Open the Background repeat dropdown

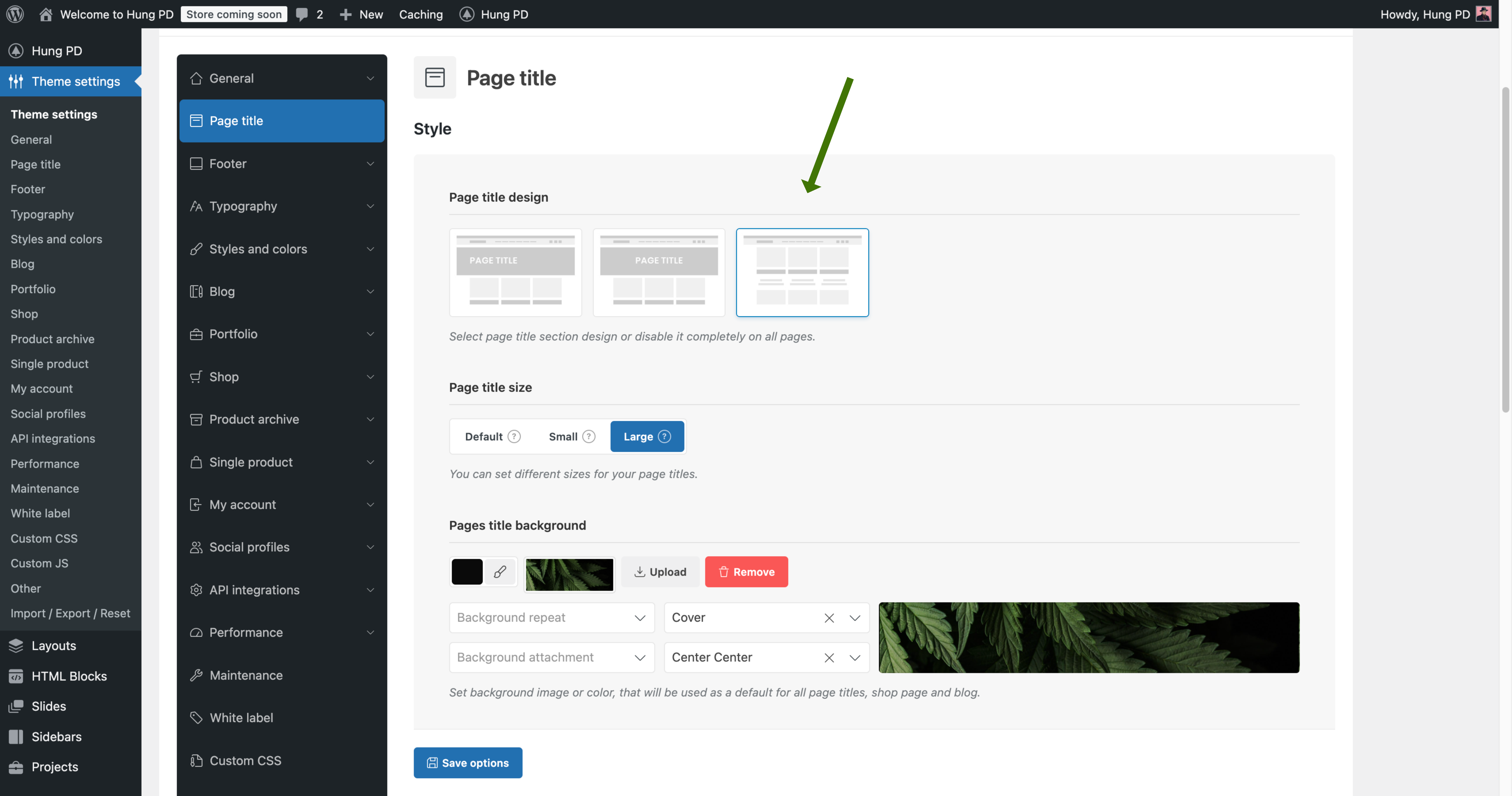point(552,618)
